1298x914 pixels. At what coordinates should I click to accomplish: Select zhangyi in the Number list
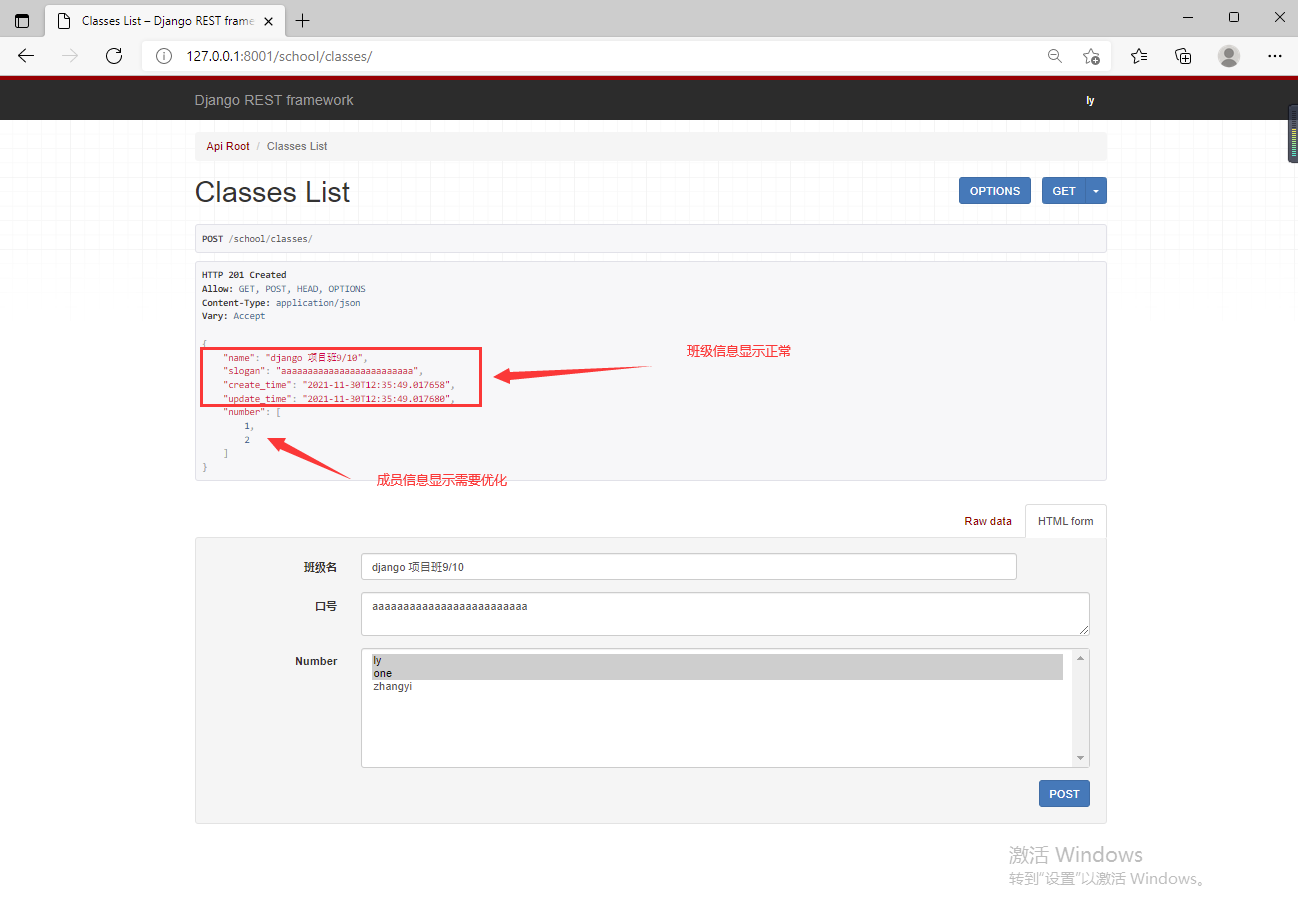717,687
